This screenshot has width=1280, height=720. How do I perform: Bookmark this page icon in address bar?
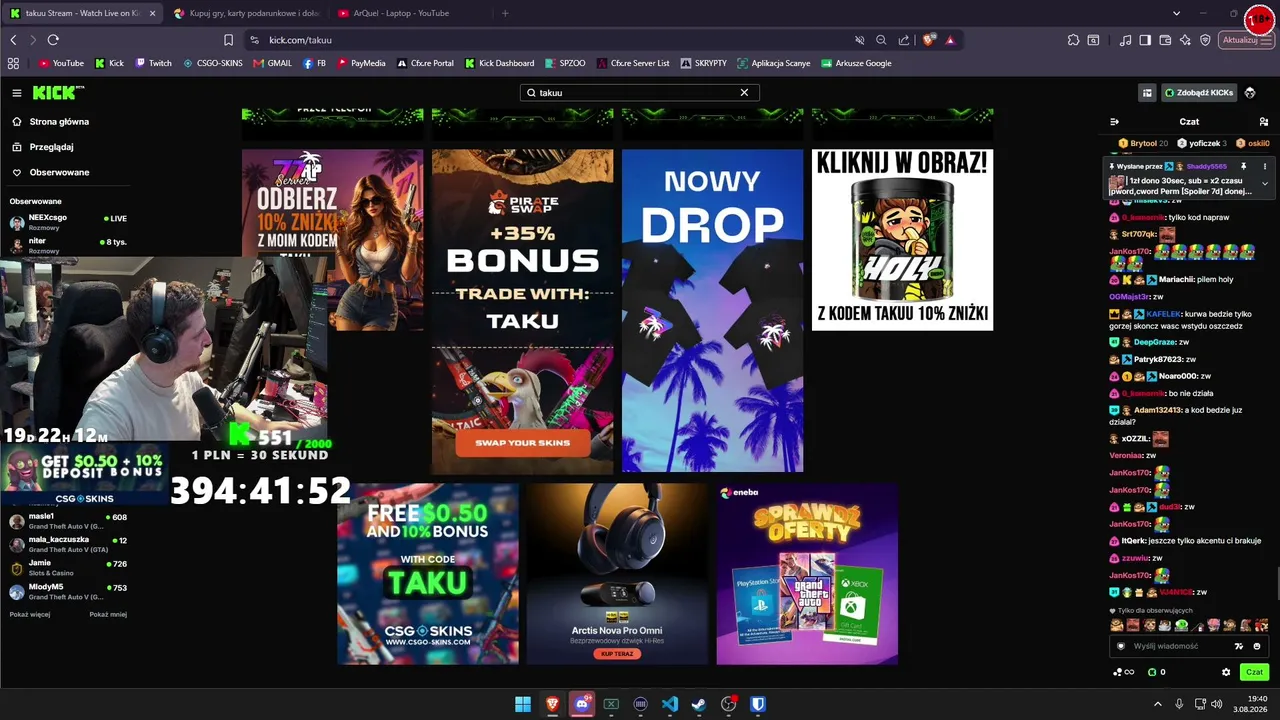point(228,40)
